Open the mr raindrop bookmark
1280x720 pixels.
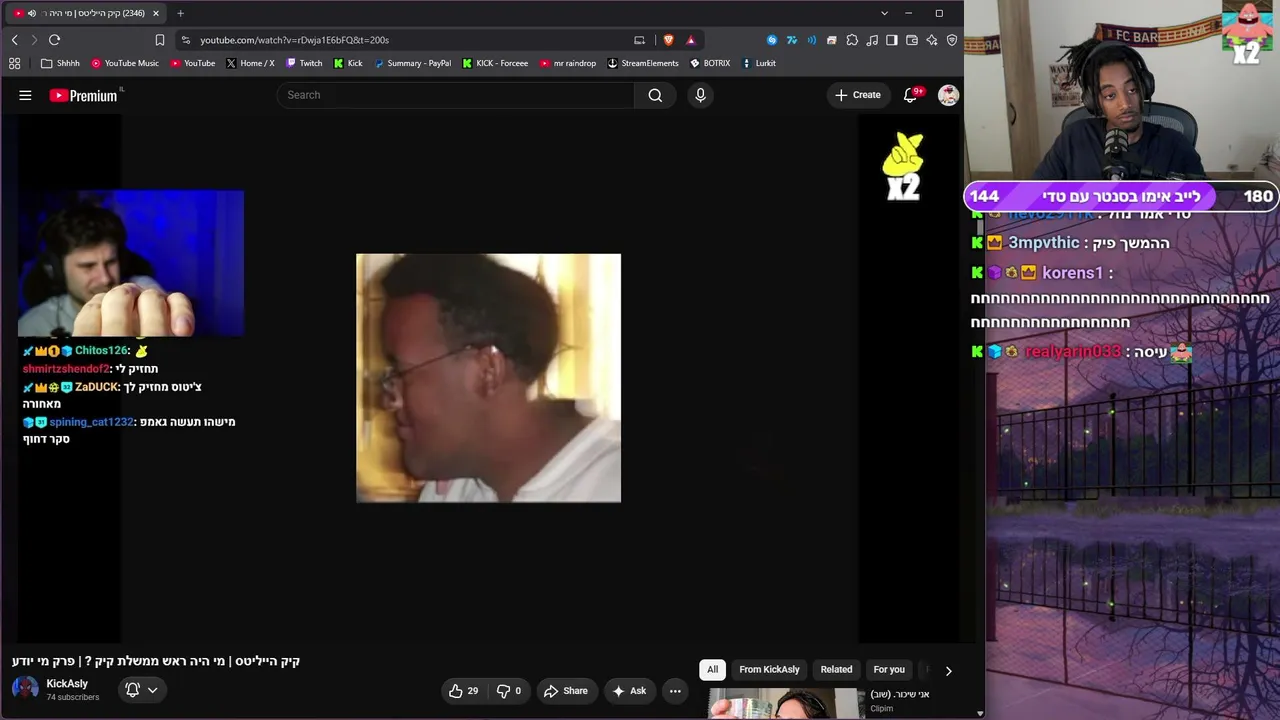[568, 63]
